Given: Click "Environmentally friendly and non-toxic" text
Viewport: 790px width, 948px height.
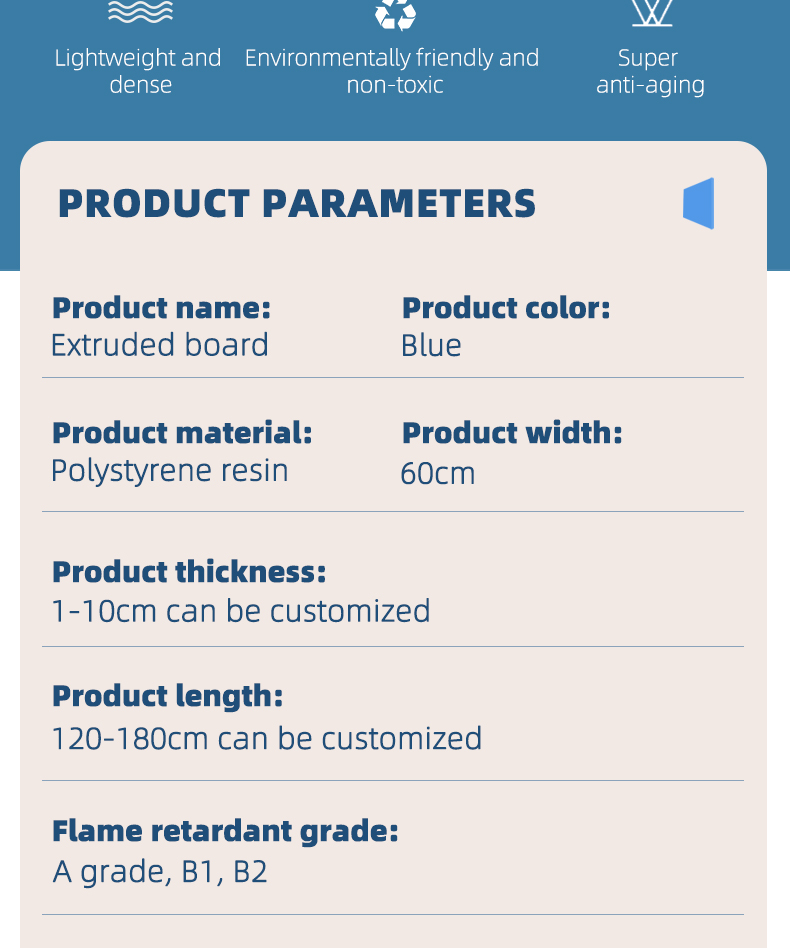Looking at the screenshot, I should (392, 71).
